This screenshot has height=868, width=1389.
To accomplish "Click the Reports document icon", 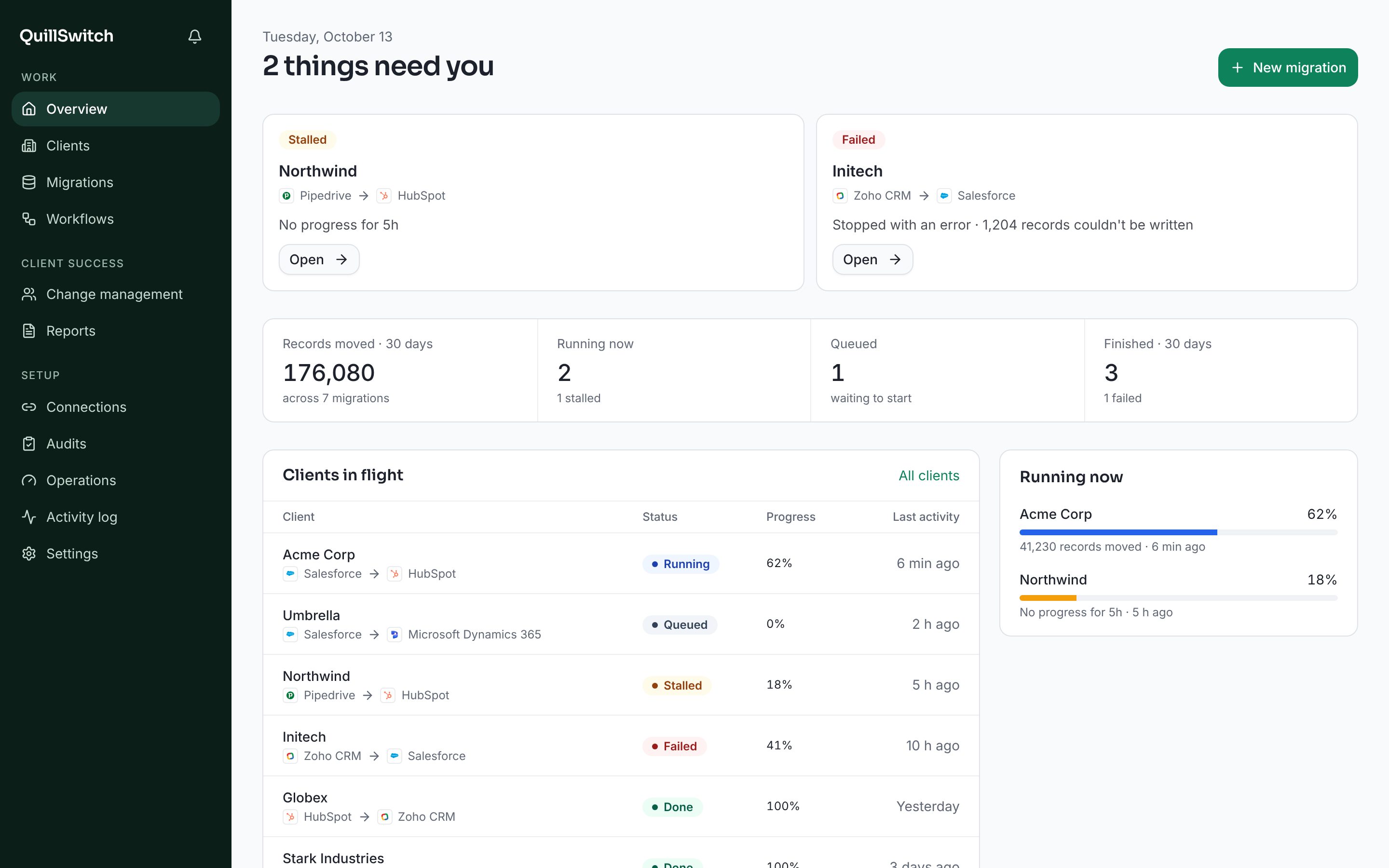I will tap(29, 331).
